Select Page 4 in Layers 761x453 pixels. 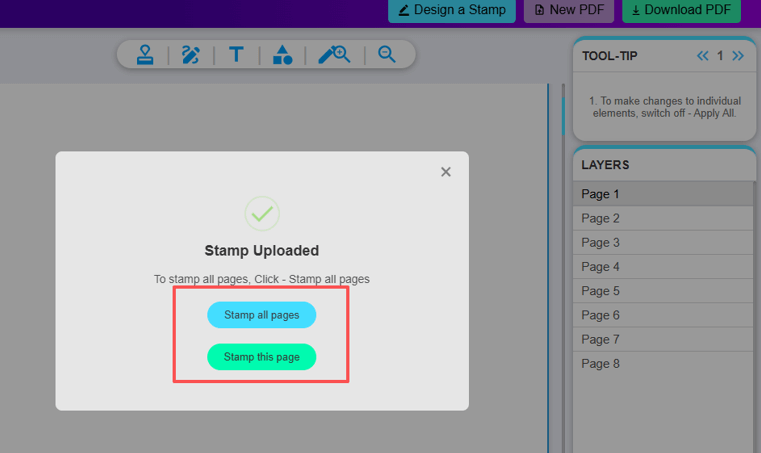pyautogui.click(x=663, y=267)
